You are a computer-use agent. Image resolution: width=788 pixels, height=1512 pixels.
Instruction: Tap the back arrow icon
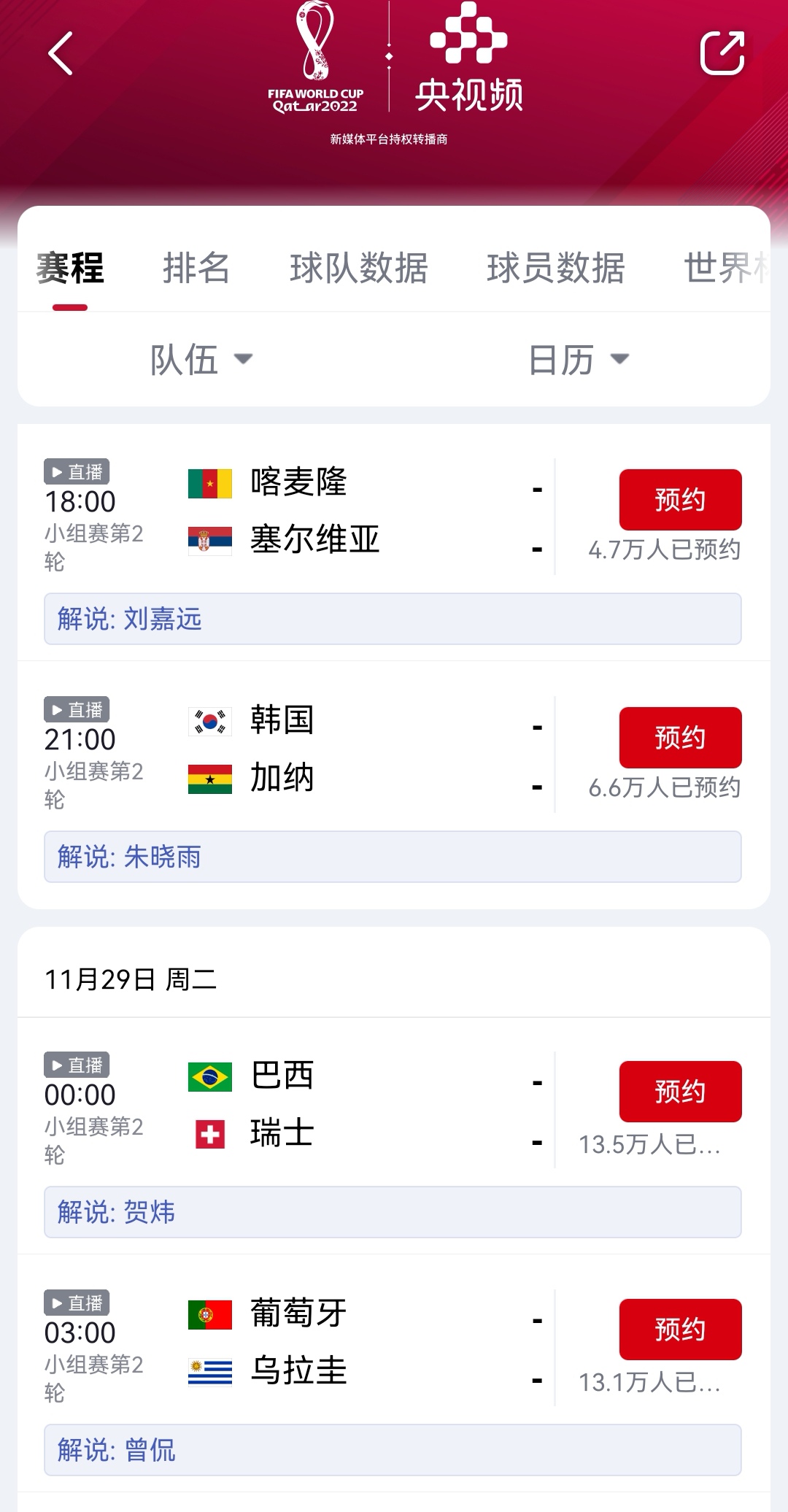coord(61,53)
